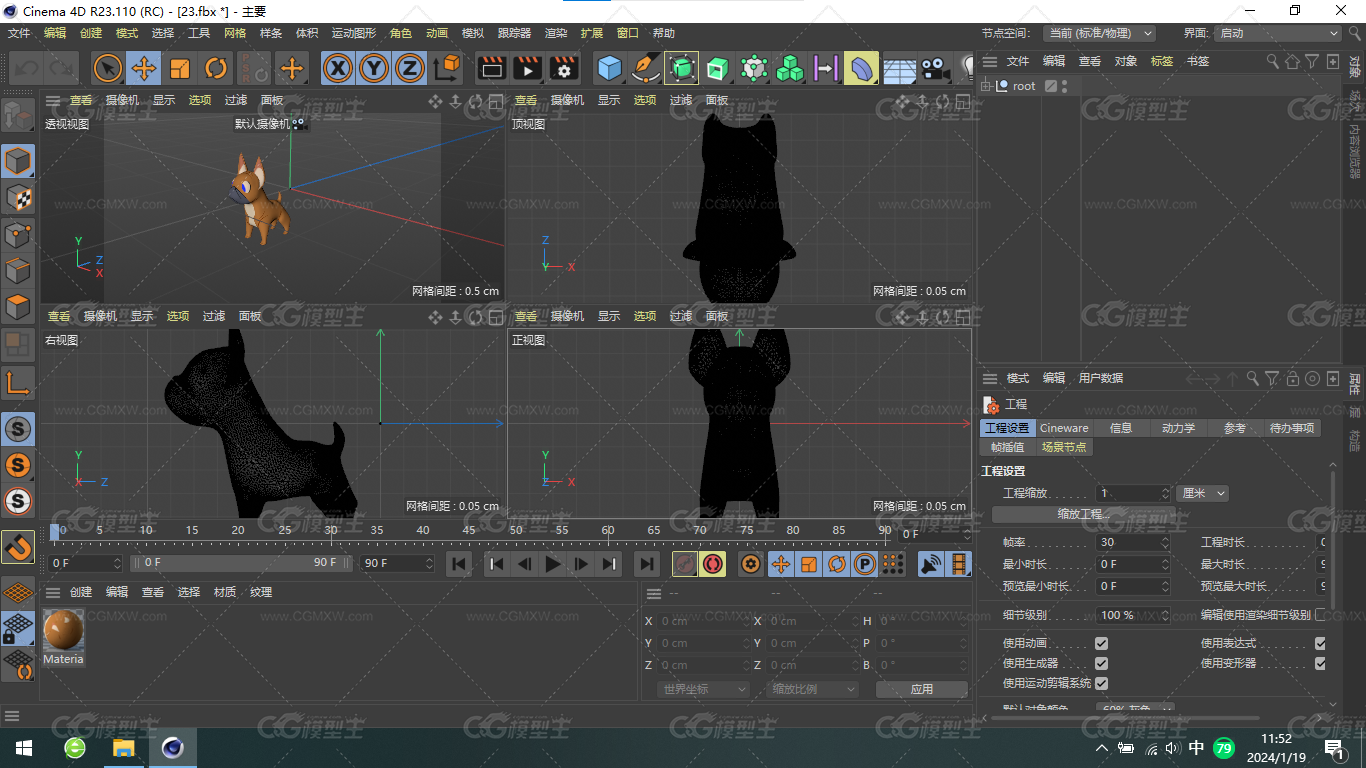1366x768 pixels.
Task: Open the 世界坐标 dropdown
Action: (704, 689)
